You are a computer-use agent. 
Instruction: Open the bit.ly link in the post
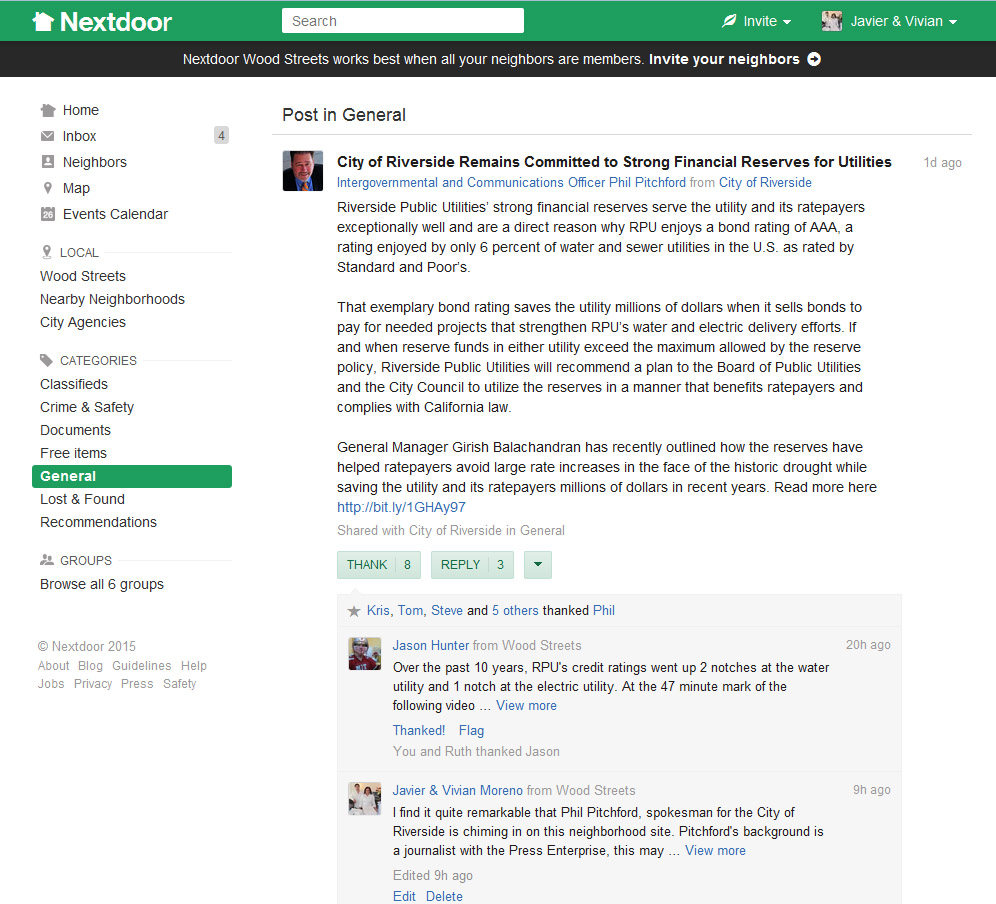[x=401, y=507]
